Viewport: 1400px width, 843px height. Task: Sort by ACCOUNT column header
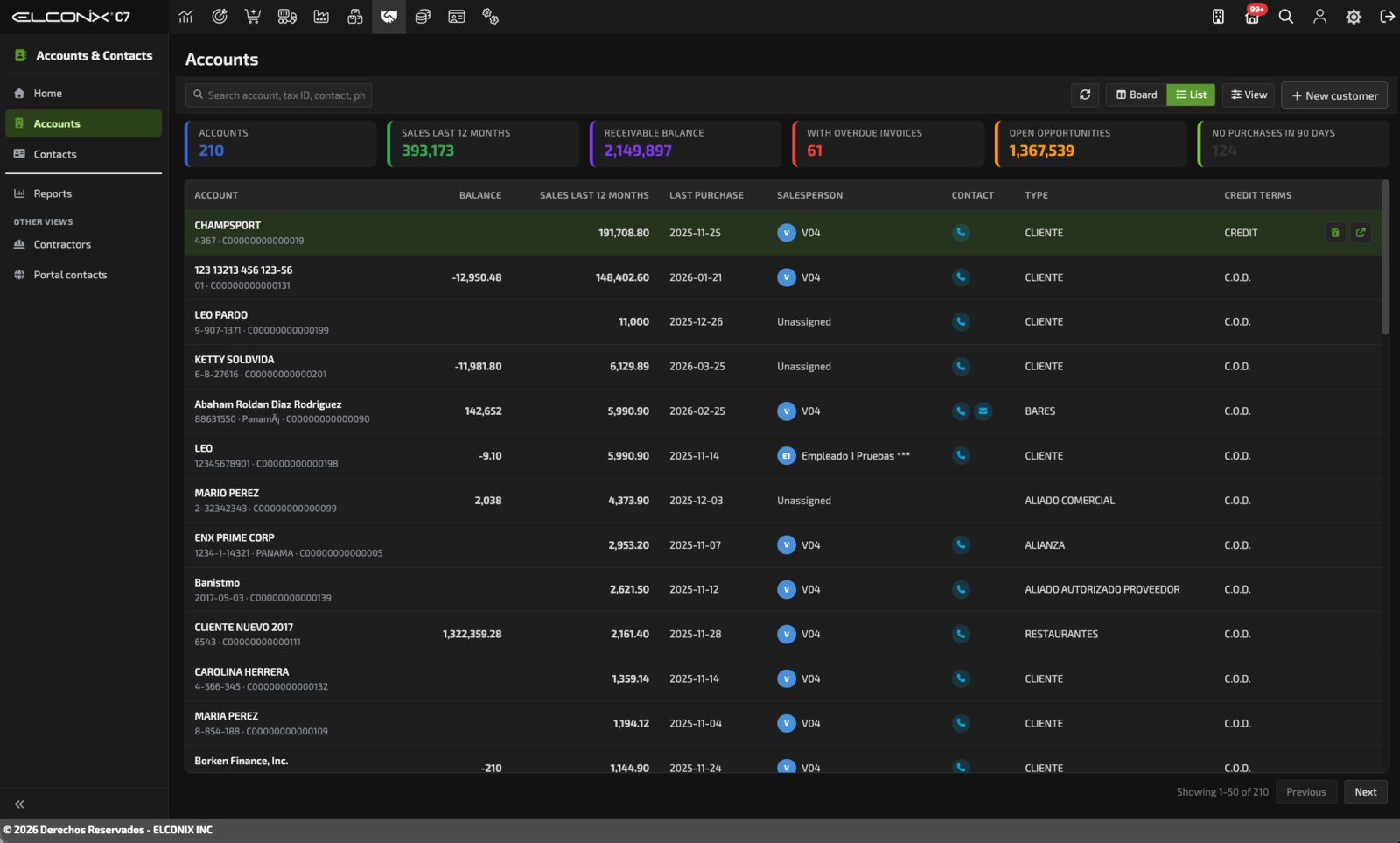coord(216,195)
